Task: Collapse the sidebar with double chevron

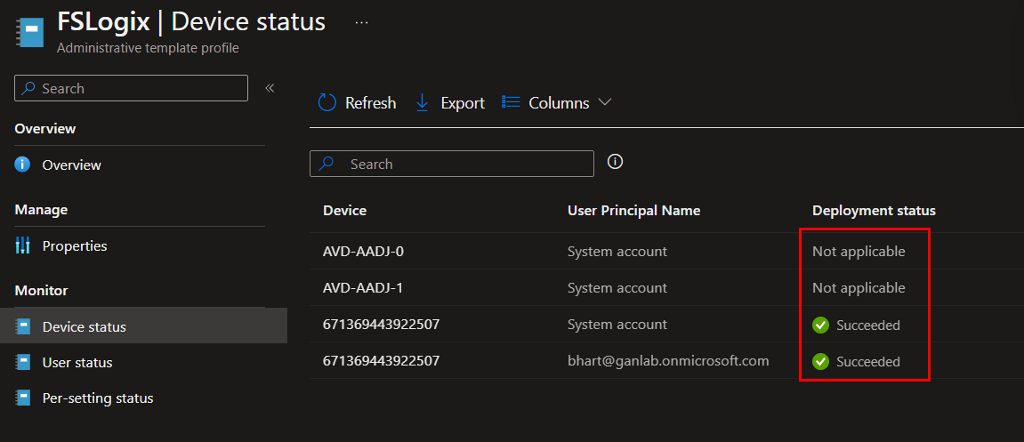Action: [x=269, y=88]
